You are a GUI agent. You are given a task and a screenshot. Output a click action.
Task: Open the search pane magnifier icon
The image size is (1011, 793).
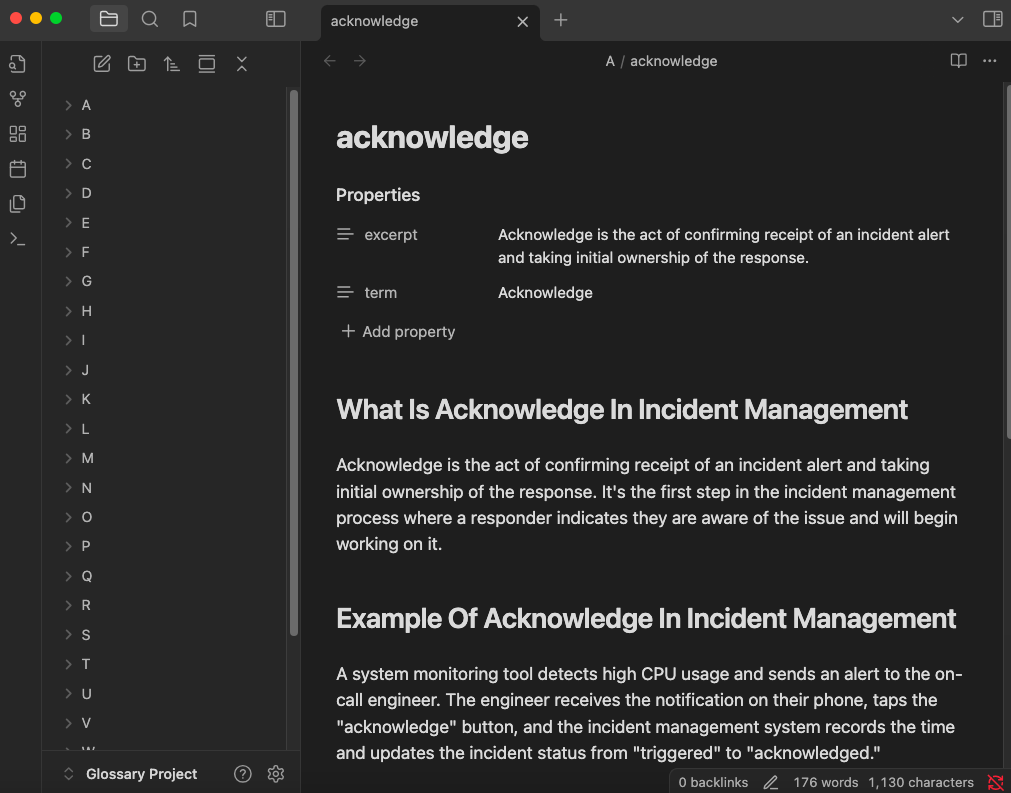coord(149,19)
